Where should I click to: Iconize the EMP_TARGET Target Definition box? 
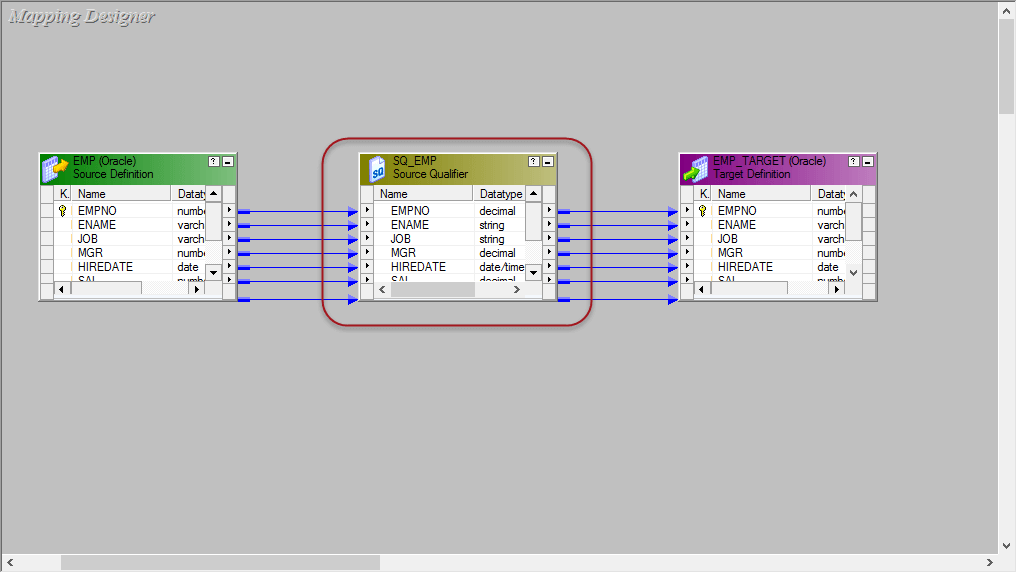[868, 161]
